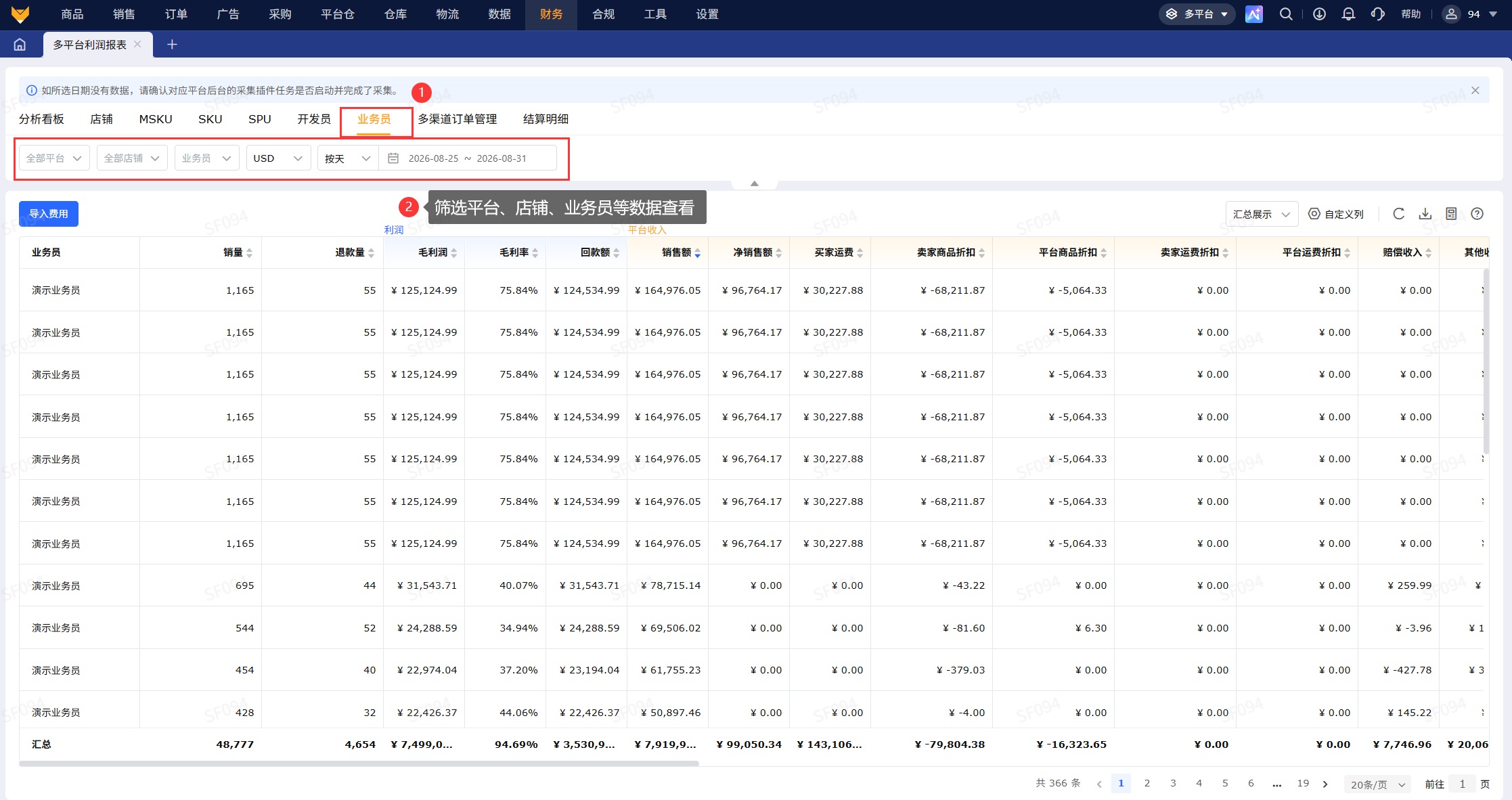The height and width of the screenshot is (800, 1512).
Task: Go to next page arrow
Action: pyautogui.click(x=1325, y=784)
